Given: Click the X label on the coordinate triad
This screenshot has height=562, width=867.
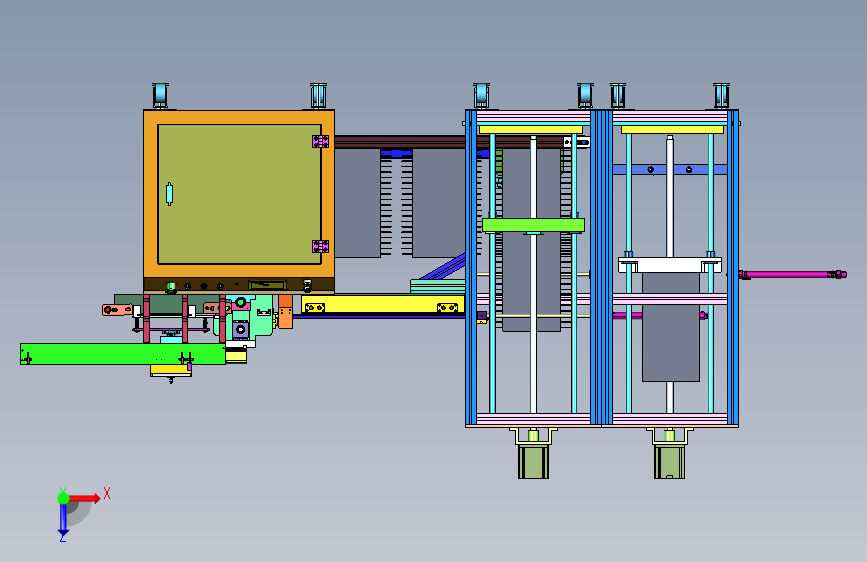Looking at the screenshot, I should (107, 493).
